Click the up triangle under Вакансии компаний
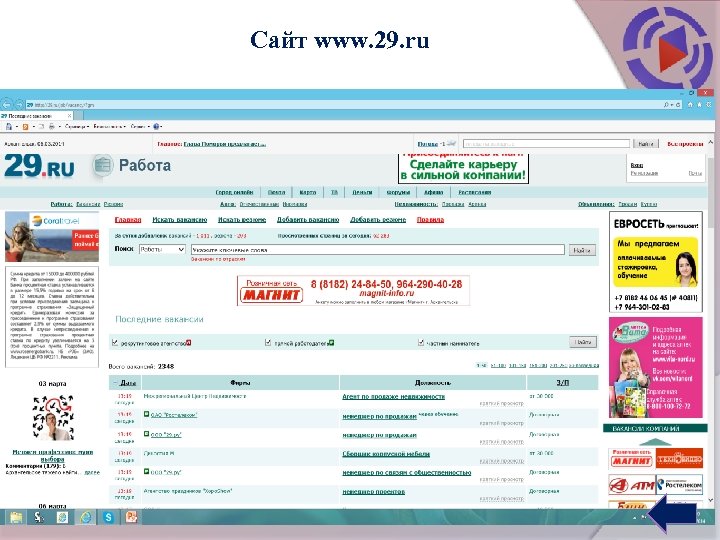This screenshot has height=540, width=720. (655, 442)
